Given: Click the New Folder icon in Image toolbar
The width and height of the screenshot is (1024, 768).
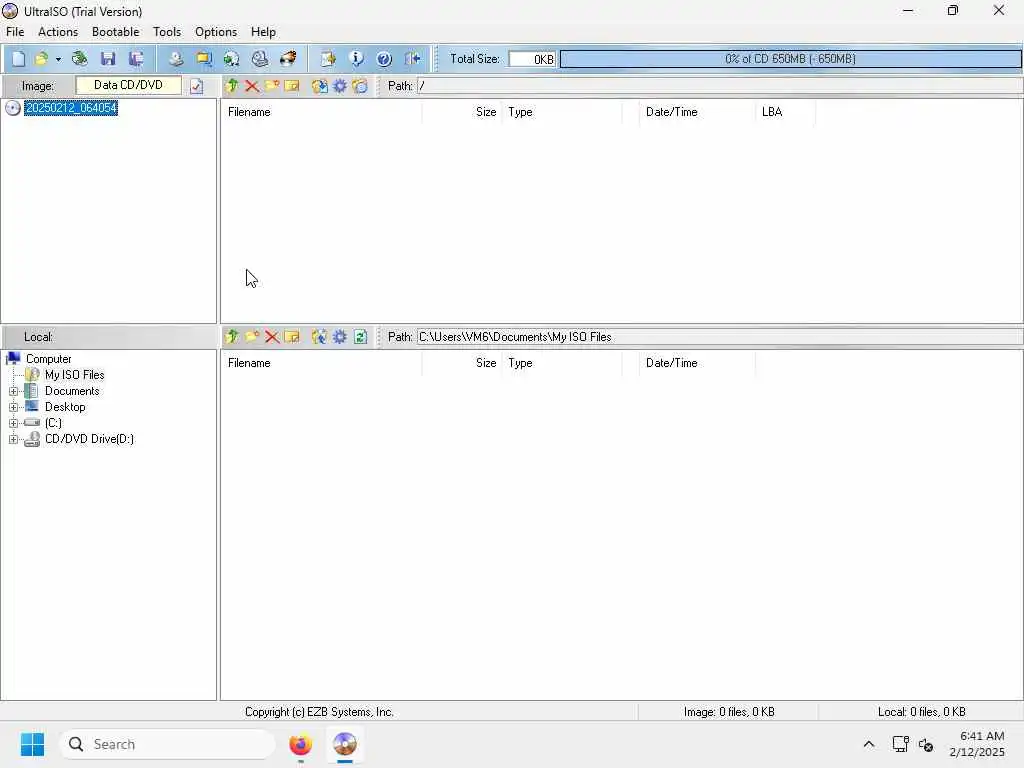Looking at the screenshot, I should pos(272,86).
